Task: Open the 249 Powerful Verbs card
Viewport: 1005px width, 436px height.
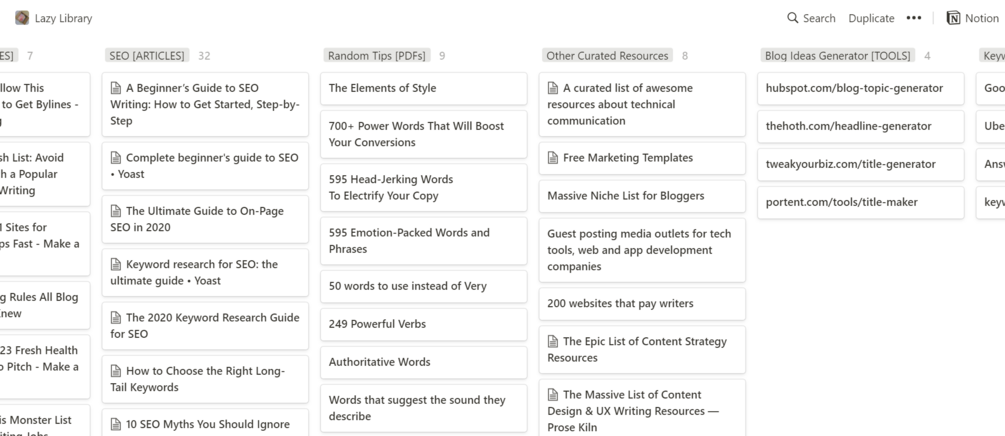Action: (x=378, y=324)
